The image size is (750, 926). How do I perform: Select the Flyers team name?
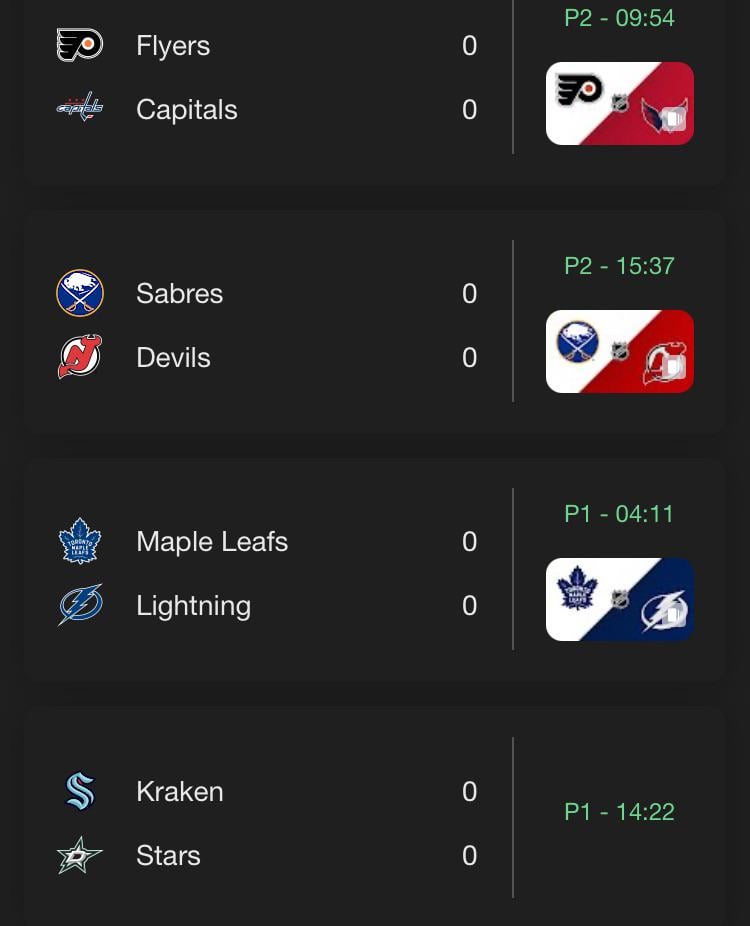173,46
